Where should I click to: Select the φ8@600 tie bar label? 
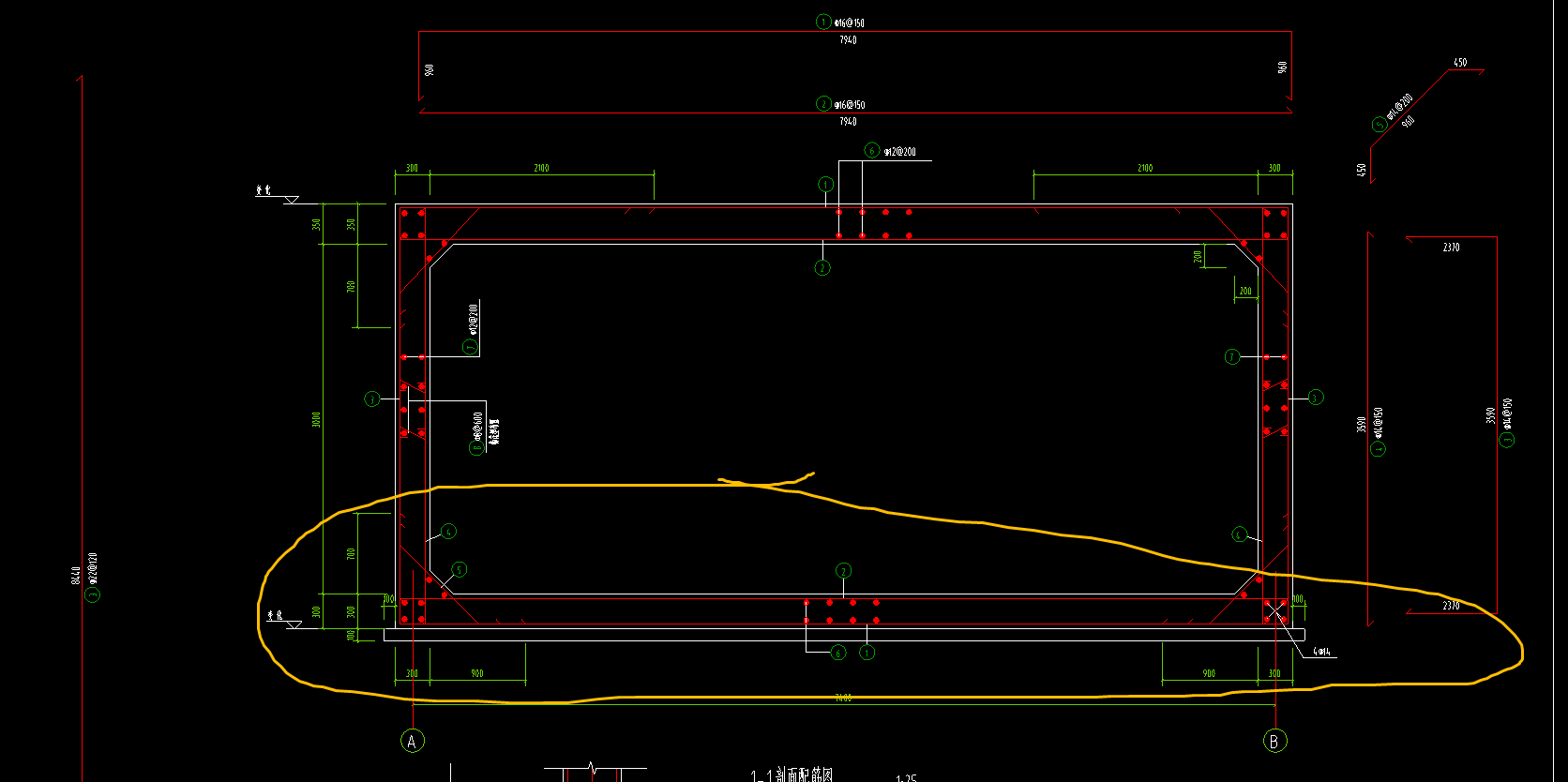[x=477, y=426]
